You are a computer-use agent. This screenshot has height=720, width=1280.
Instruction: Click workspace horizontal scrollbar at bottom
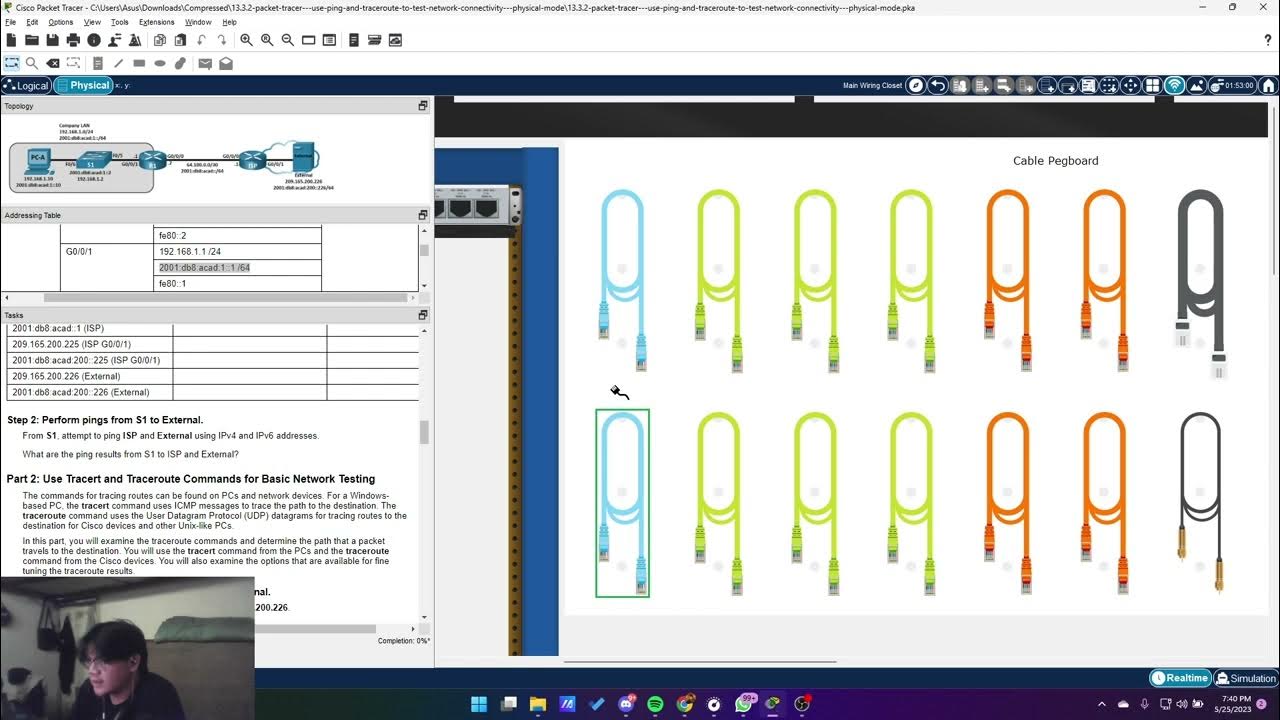coord(700,661)
